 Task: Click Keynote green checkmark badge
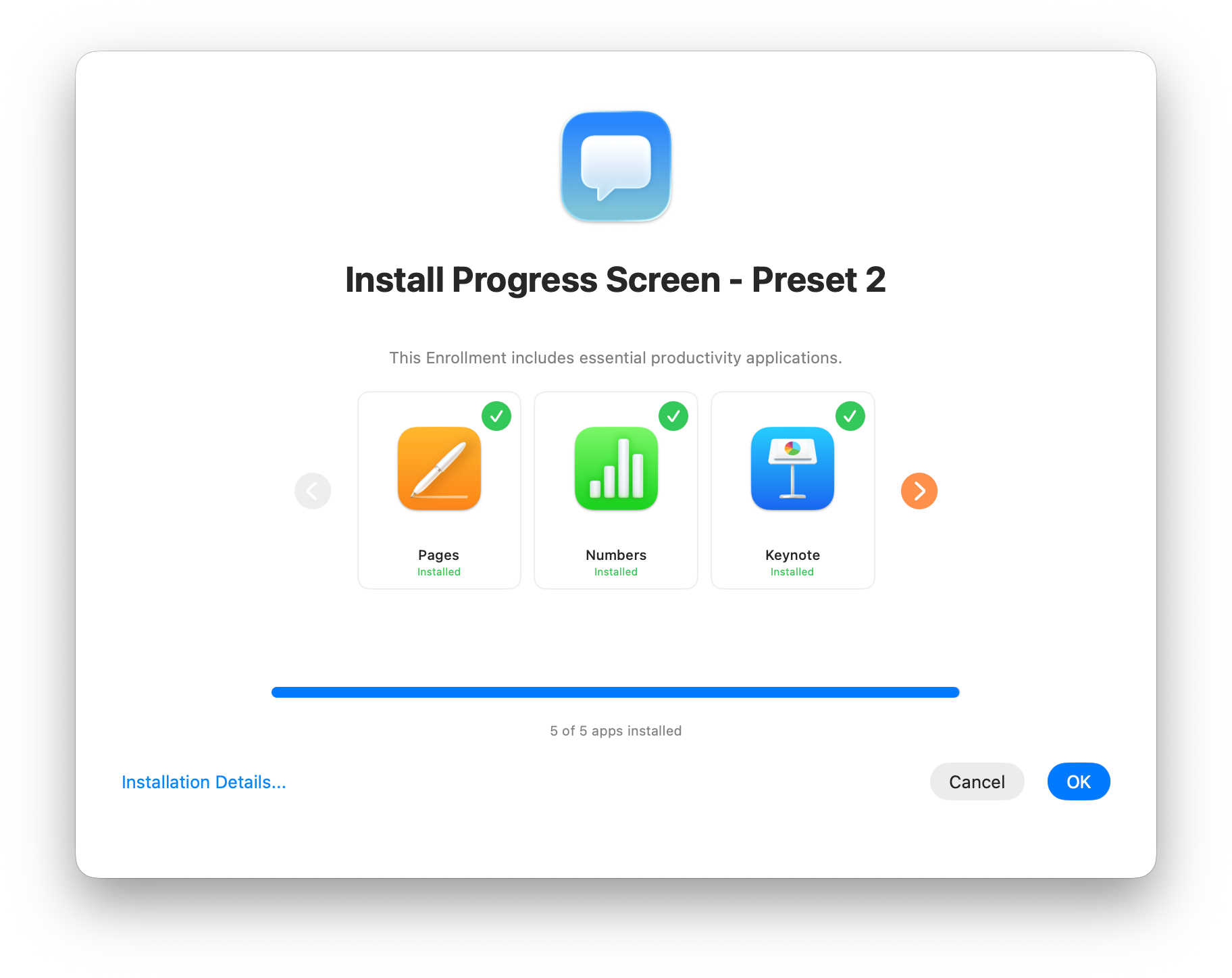pyautogui.click(x=850, y=416)
